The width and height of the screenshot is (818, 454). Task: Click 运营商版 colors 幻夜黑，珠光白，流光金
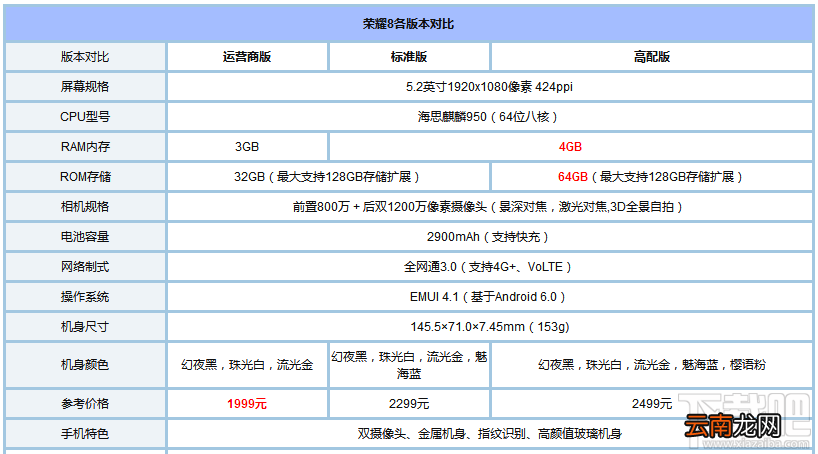coord(247,365)
